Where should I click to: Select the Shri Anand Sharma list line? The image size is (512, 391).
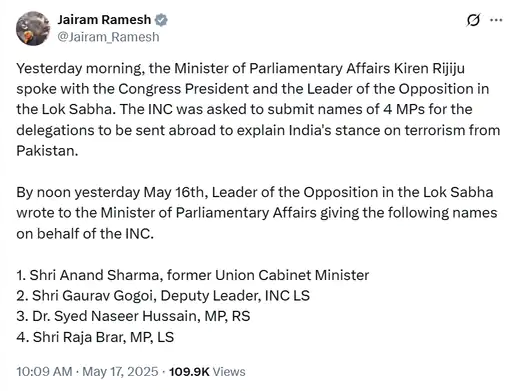(x=193, y=275)
